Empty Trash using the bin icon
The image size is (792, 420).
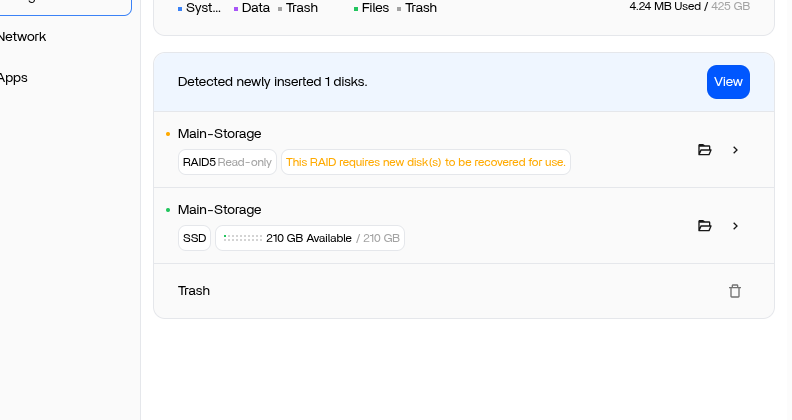click(735, 291)
